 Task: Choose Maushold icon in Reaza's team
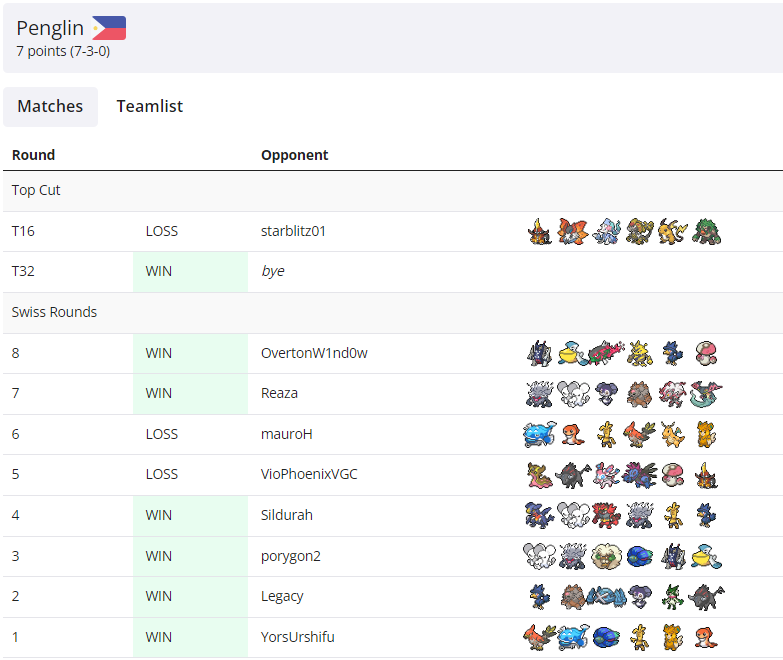tap(573, 393)
